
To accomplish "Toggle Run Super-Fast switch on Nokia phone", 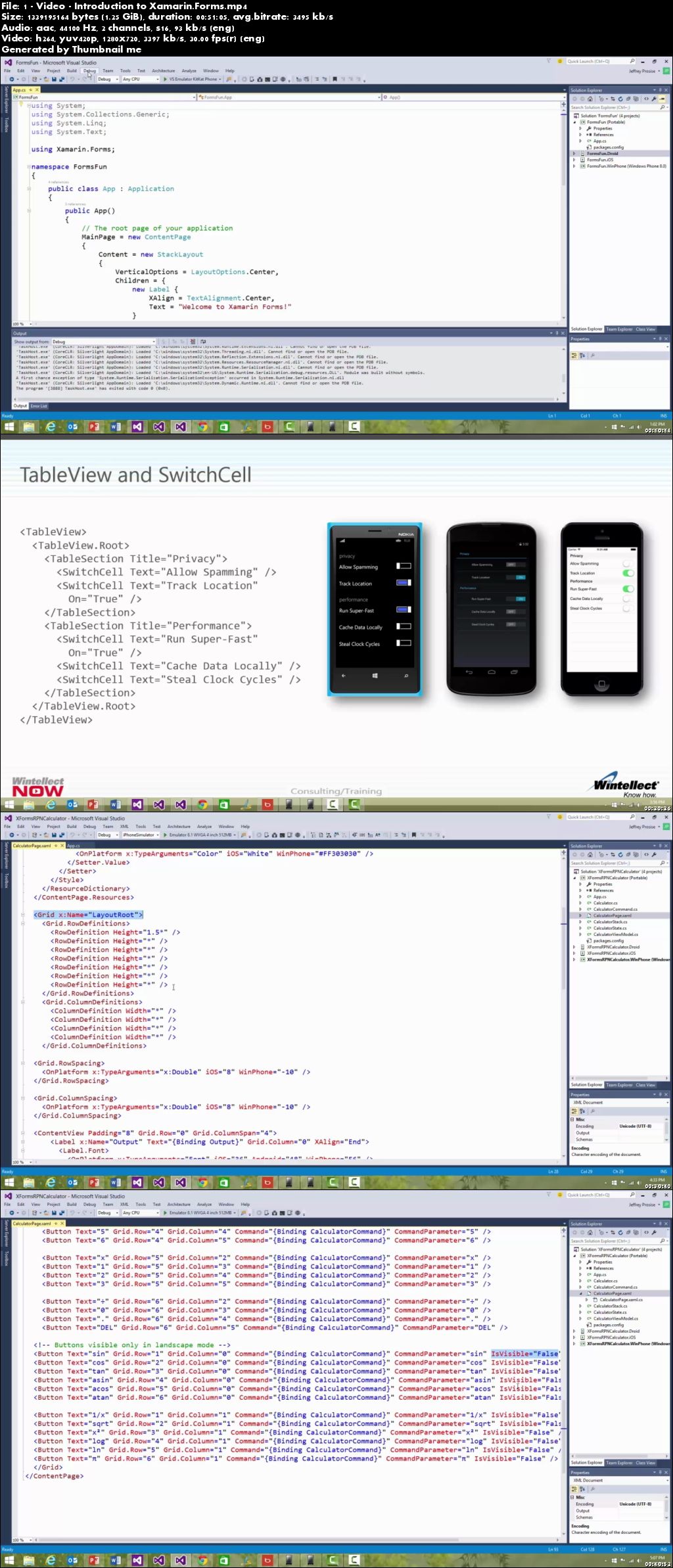I will coord(404,610).
